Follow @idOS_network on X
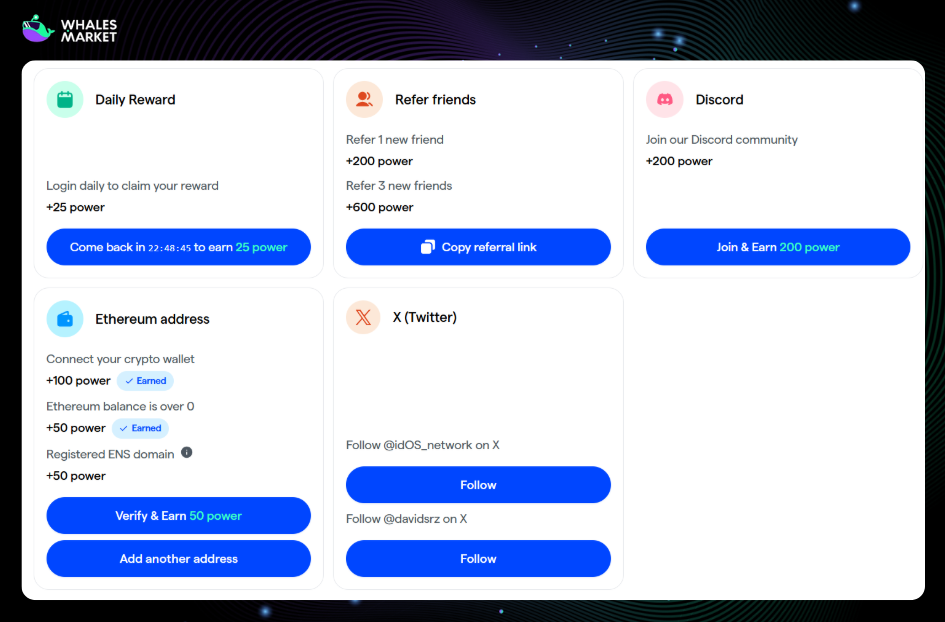 (478, 485)
